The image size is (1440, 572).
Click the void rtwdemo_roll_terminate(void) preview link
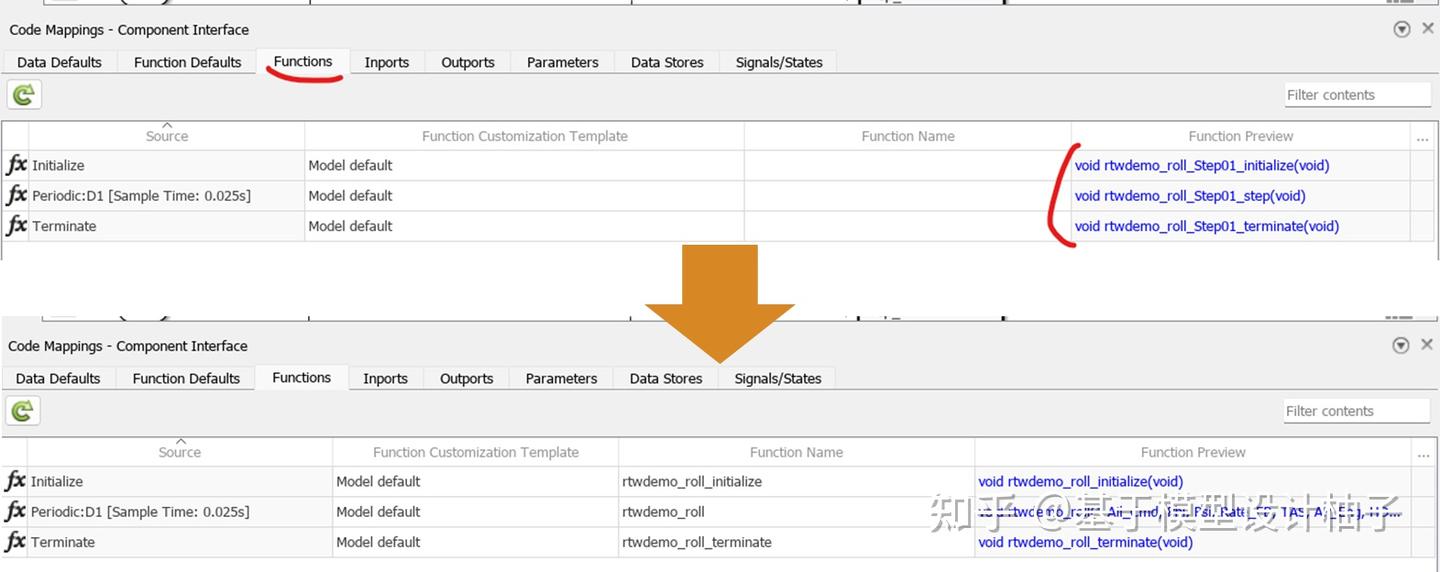point(1085,542)
